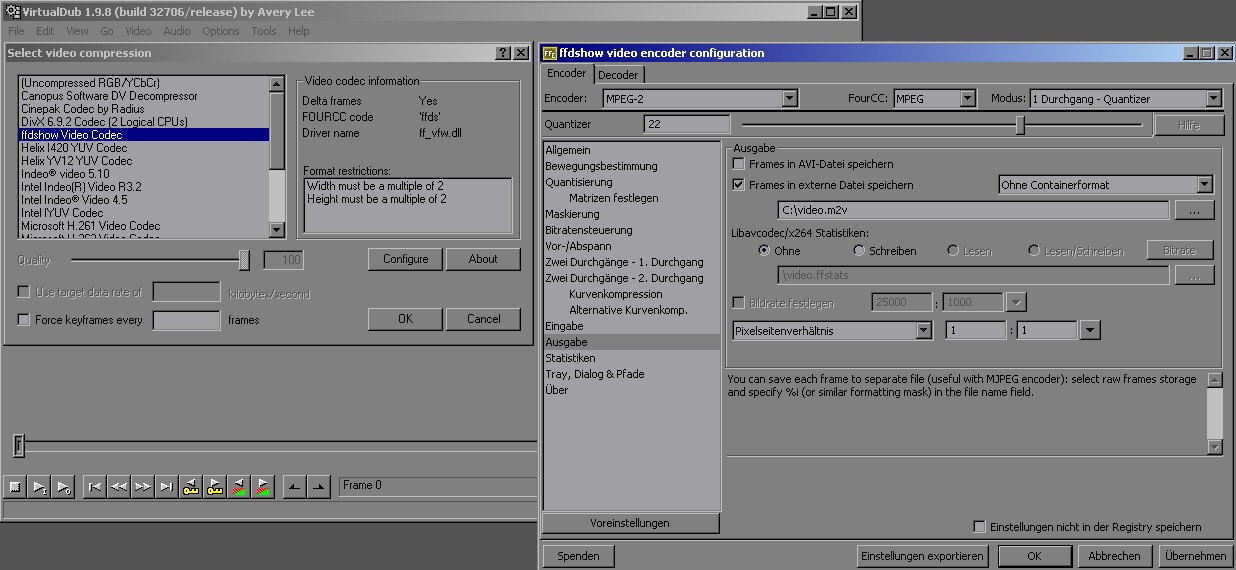Select the Ohne statistics radio button
The width and height of the screenshot is (1236, 570).
click(x=764, y=251)
